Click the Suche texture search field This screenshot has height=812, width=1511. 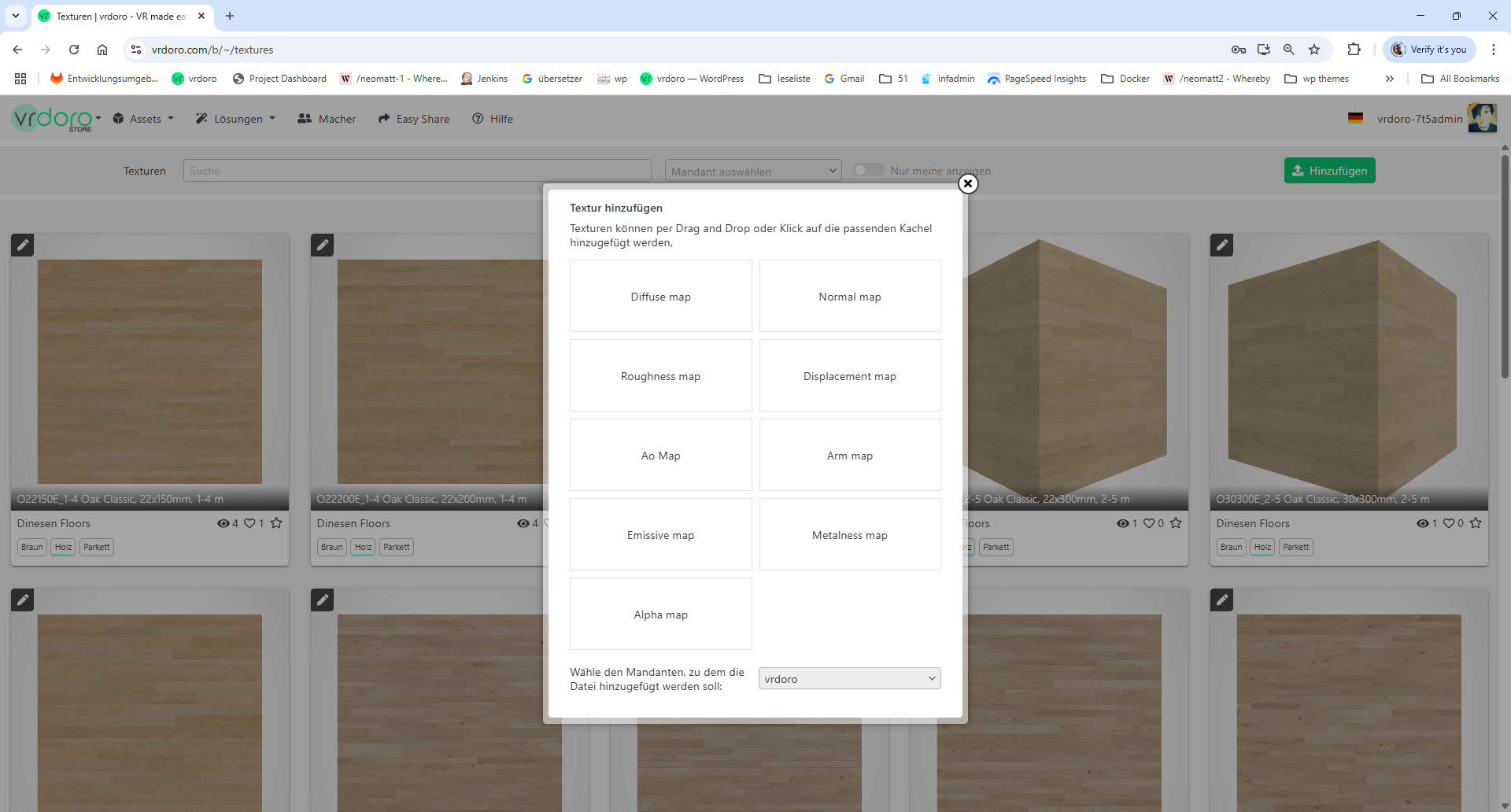click(417, 171)
